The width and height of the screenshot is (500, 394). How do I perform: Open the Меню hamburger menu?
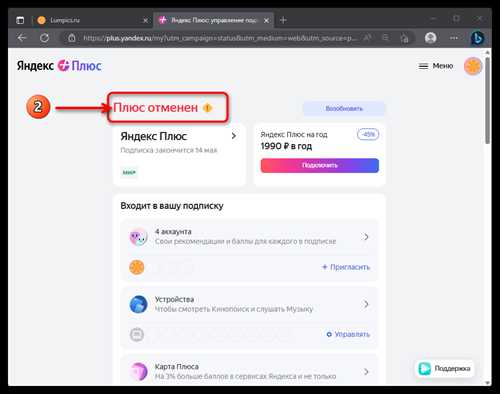pyautogui.click(x=436, y=66)
